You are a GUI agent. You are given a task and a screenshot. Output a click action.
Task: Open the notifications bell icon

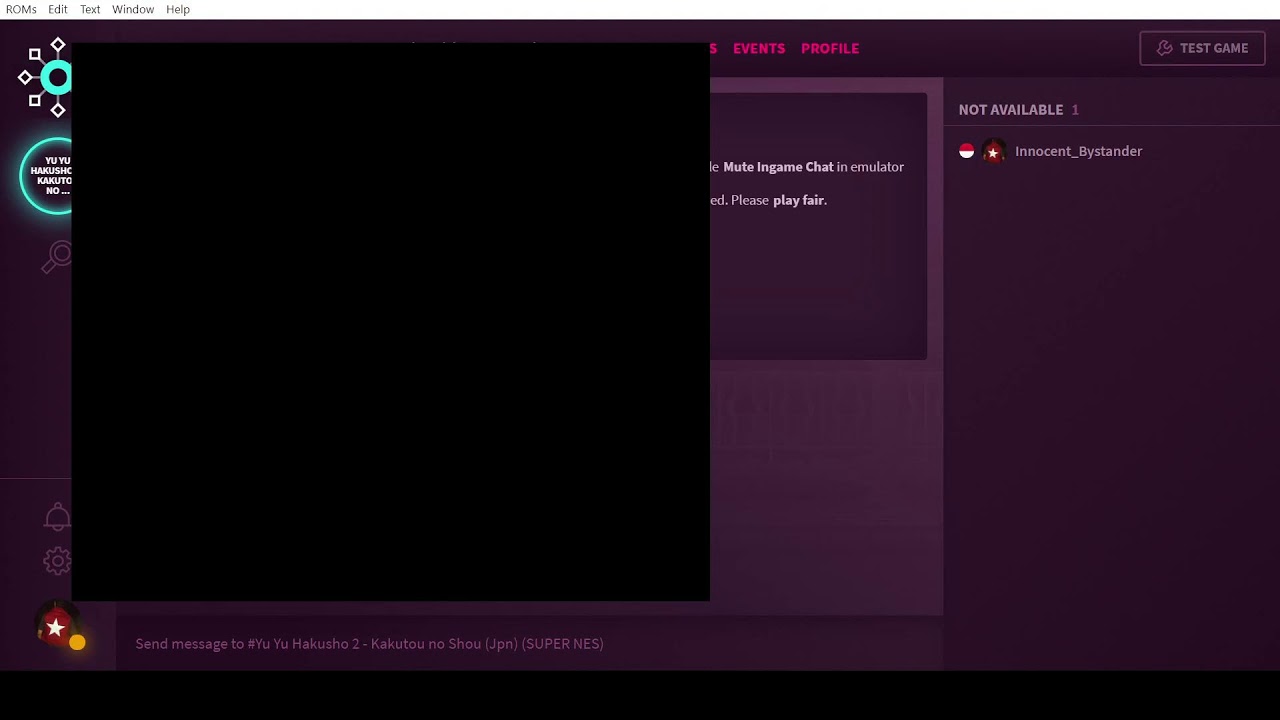coord(58,517)
